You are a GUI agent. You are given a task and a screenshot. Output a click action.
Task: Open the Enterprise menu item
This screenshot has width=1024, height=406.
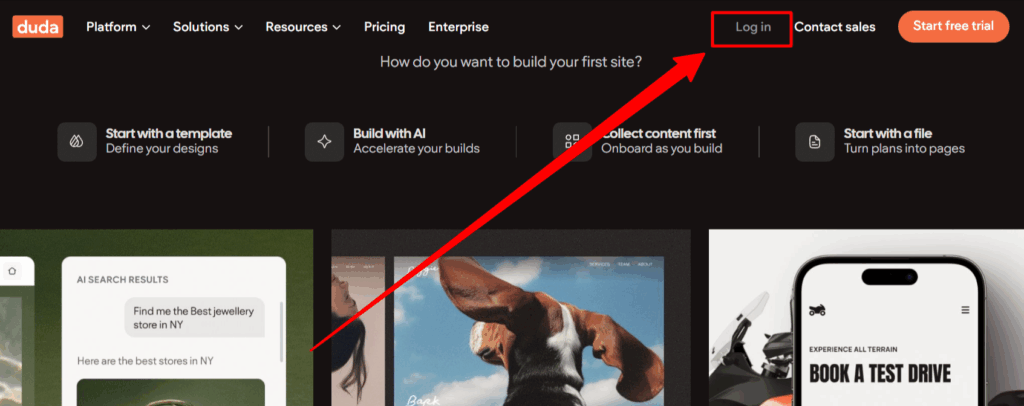[x=458, y=27]
